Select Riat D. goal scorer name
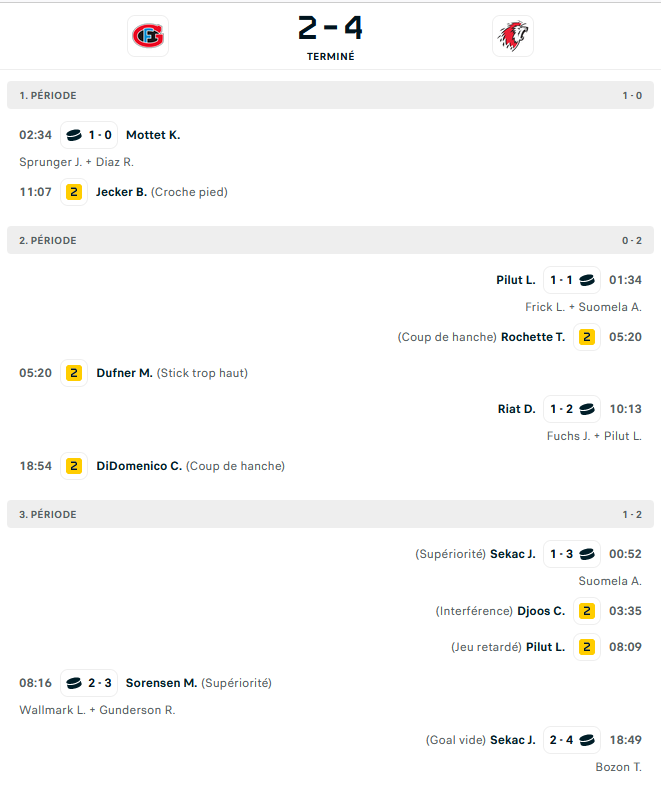The height and width of the screenshot is (786, 661). click(x=516, y=409)
